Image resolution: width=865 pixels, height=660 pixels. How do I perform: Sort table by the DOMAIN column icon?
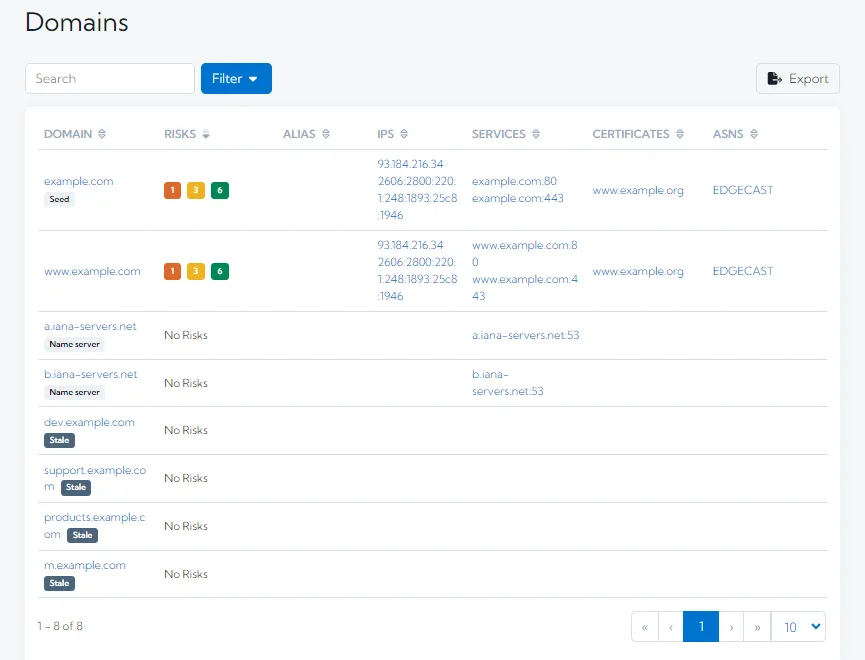coord(102,134)
